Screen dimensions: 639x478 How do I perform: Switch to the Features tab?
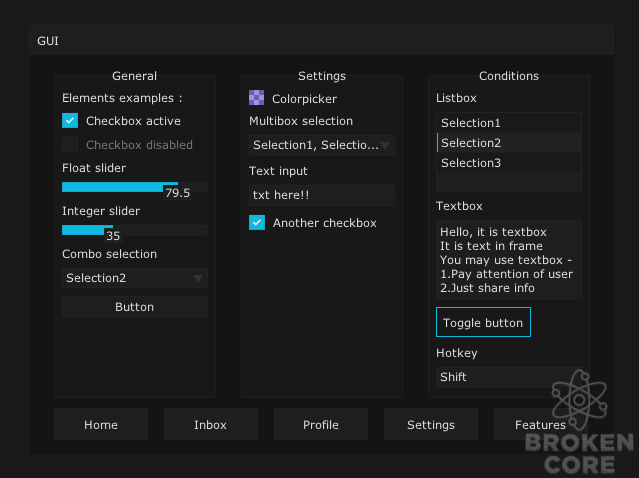point(540,424)
